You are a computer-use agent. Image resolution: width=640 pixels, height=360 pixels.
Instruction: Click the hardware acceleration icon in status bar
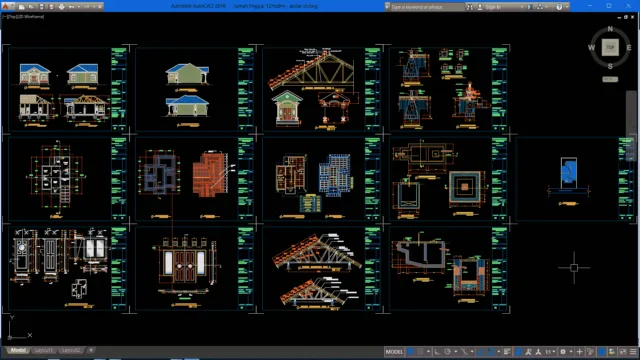pos(602,351)
